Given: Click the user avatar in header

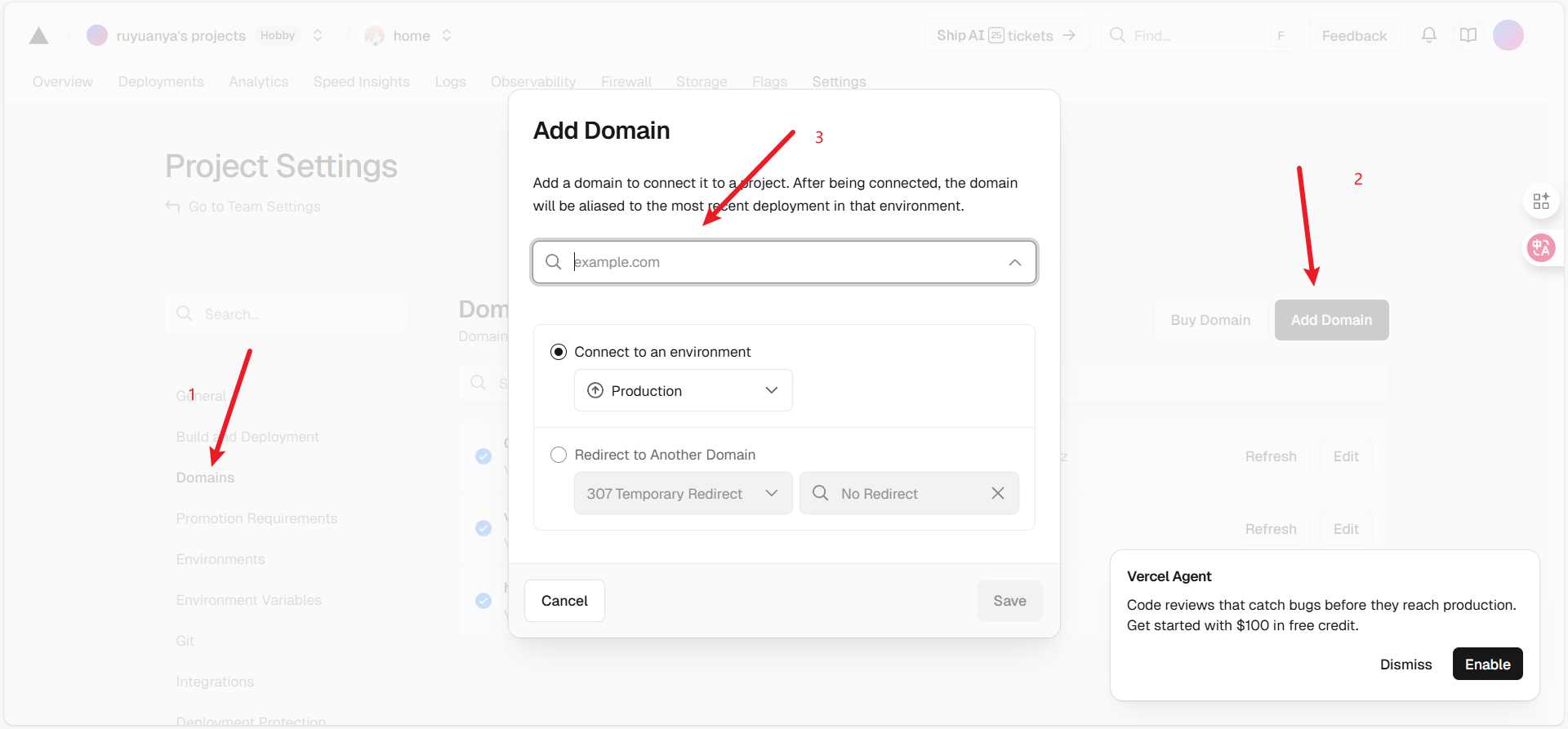Looking at the screenshot, I should click(x=1508, y=35).
